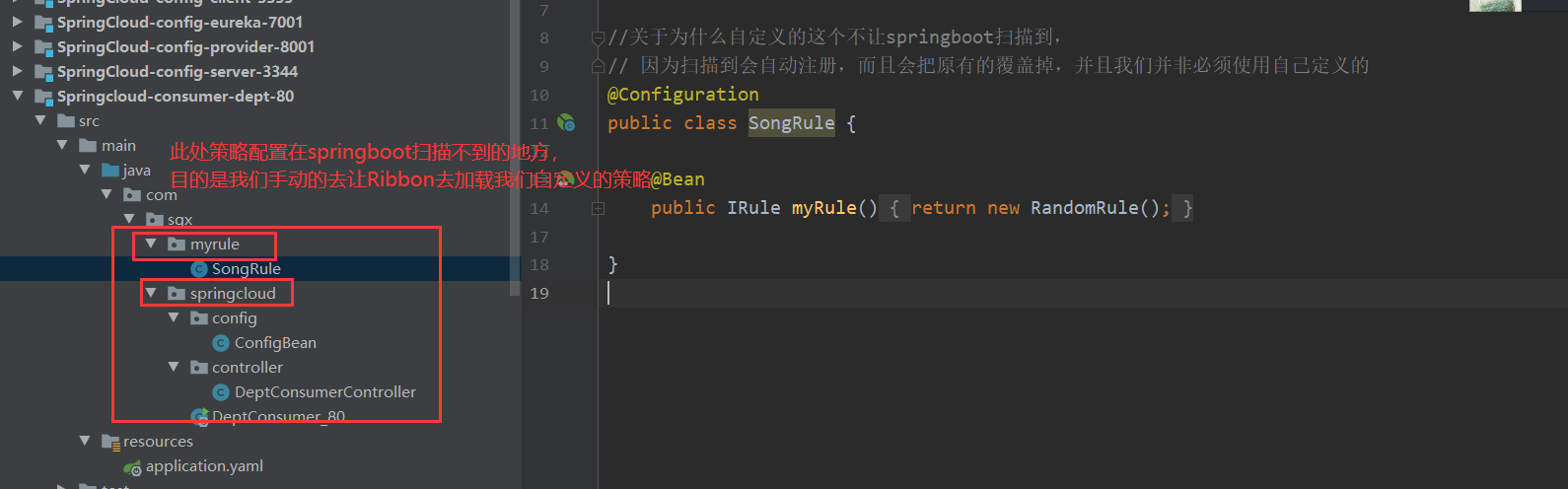The image size is (1568, 489).
Task: Expand the folded myRule method on line 14
Action: pyautogui.click(x=598, y=208)
